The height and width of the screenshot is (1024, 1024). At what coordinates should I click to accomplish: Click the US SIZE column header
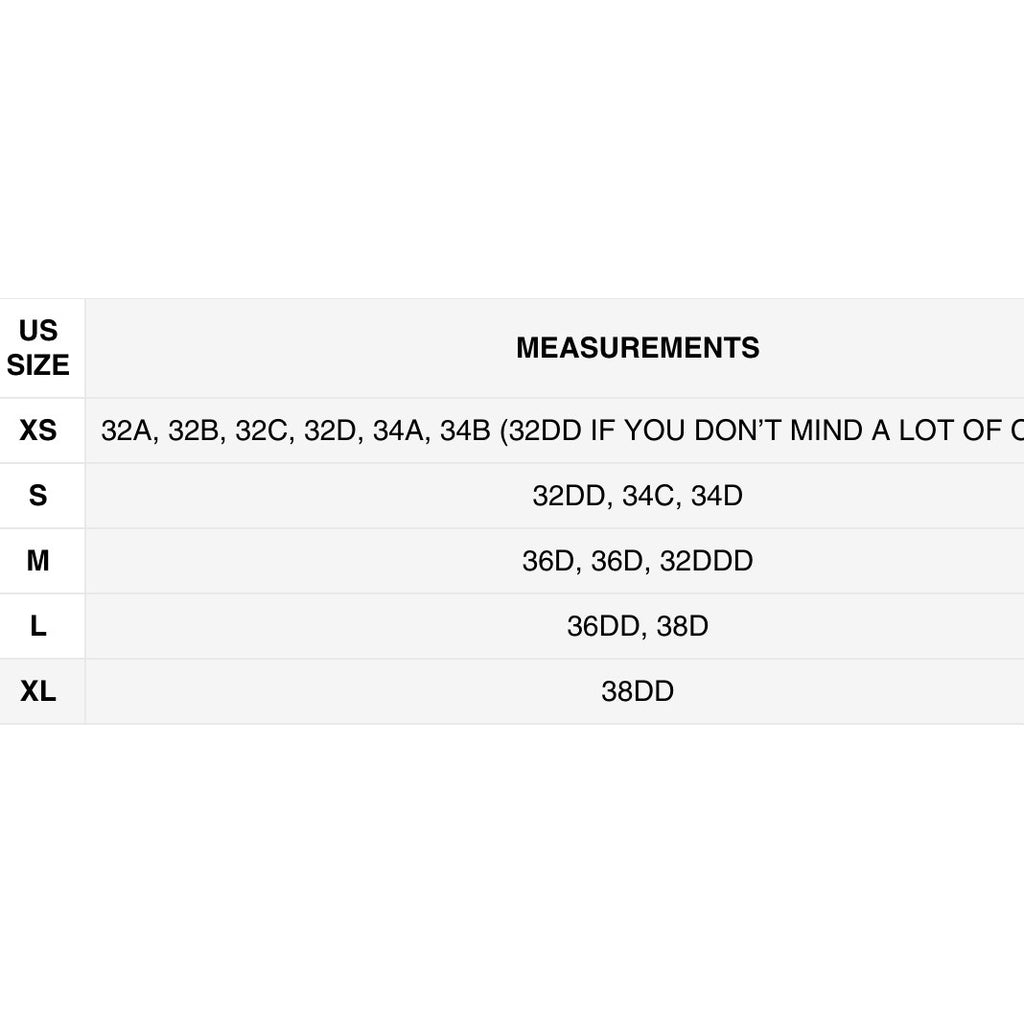pyautogui.click(x=38, y=348)
